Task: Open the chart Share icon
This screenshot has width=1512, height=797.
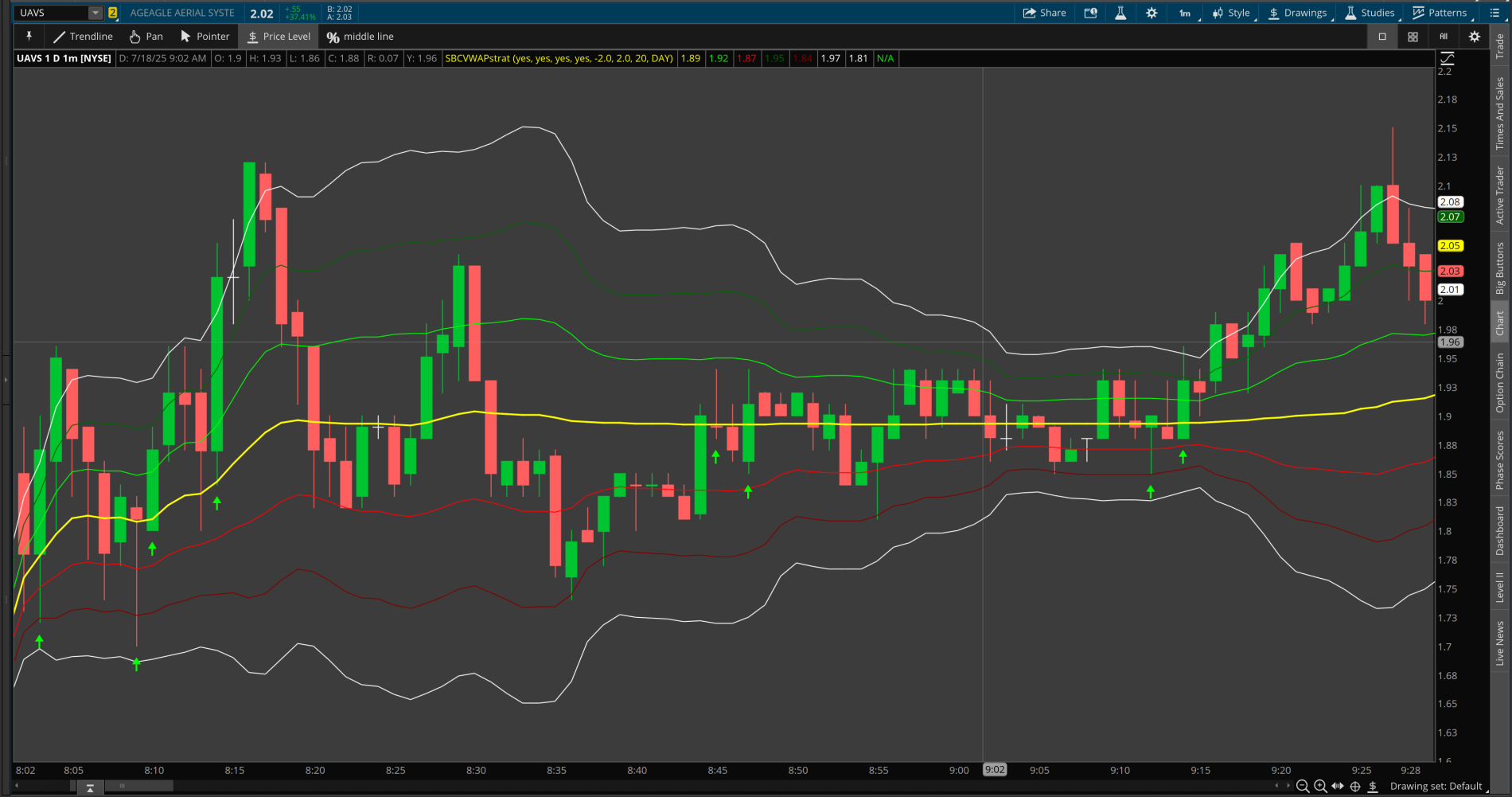Action: [1044, 13]
